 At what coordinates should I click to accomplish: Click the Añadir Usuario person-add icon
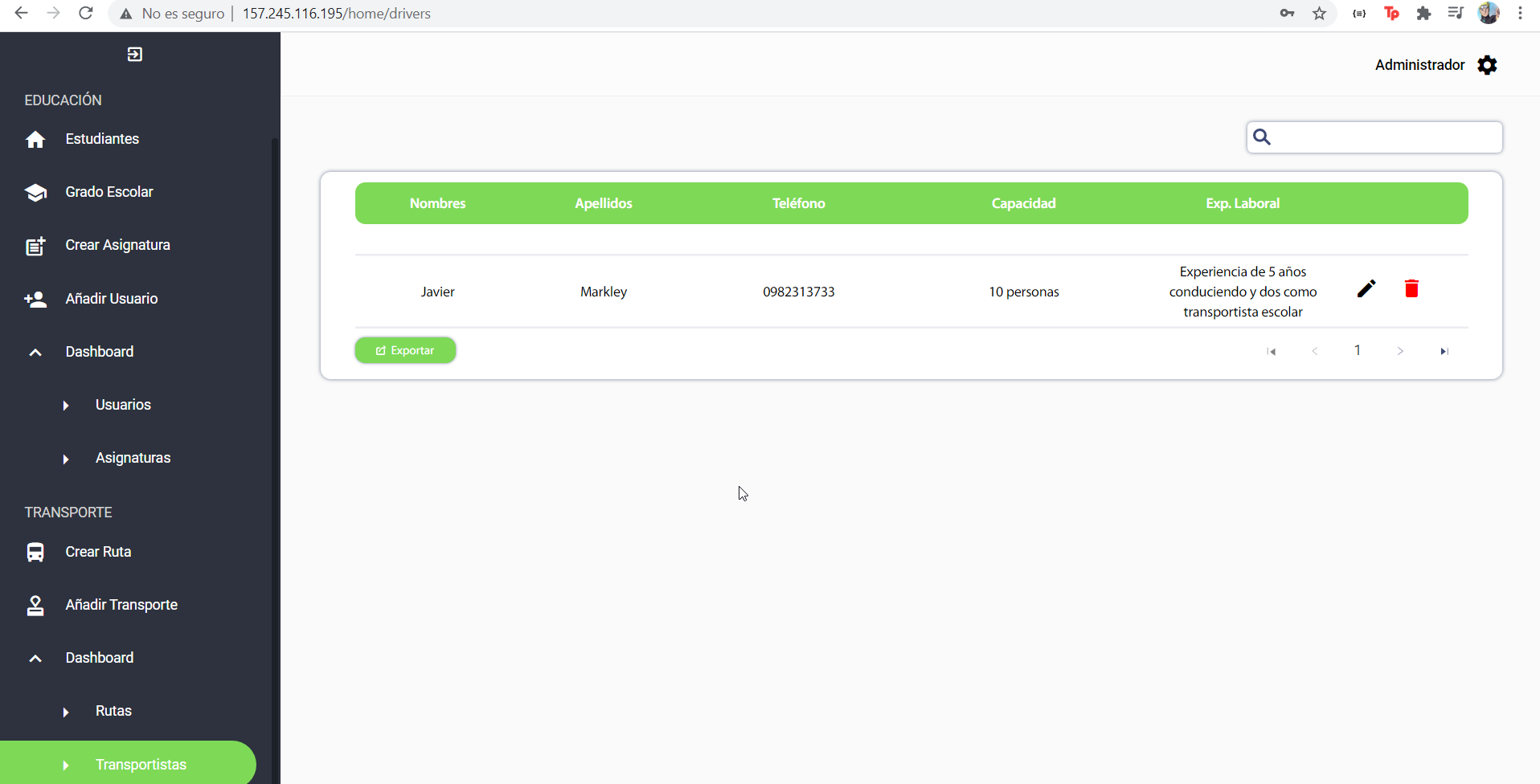[35, 299]
